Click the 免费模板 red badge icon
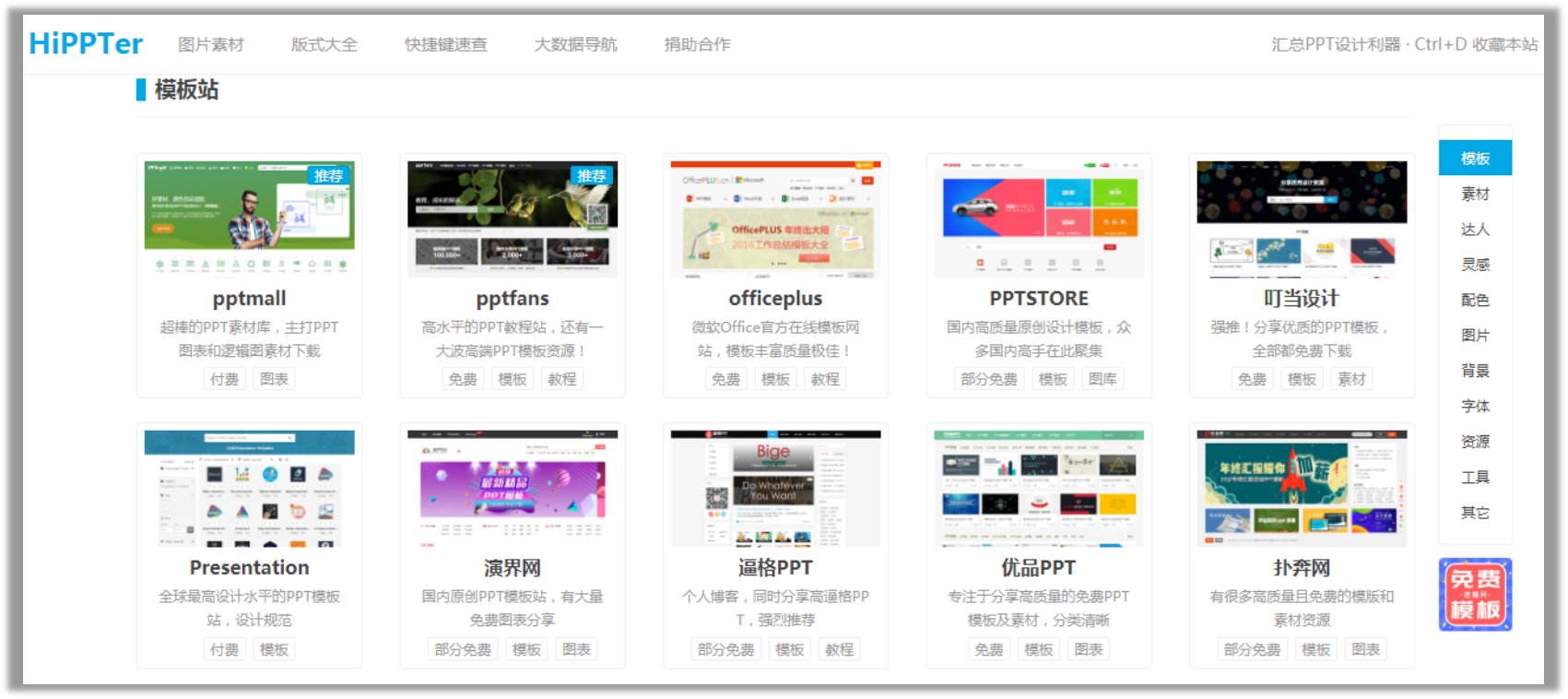Image resolution: width=1568 pixels, height=699 pixels. pyautogui.click(x=1475, y=595)
